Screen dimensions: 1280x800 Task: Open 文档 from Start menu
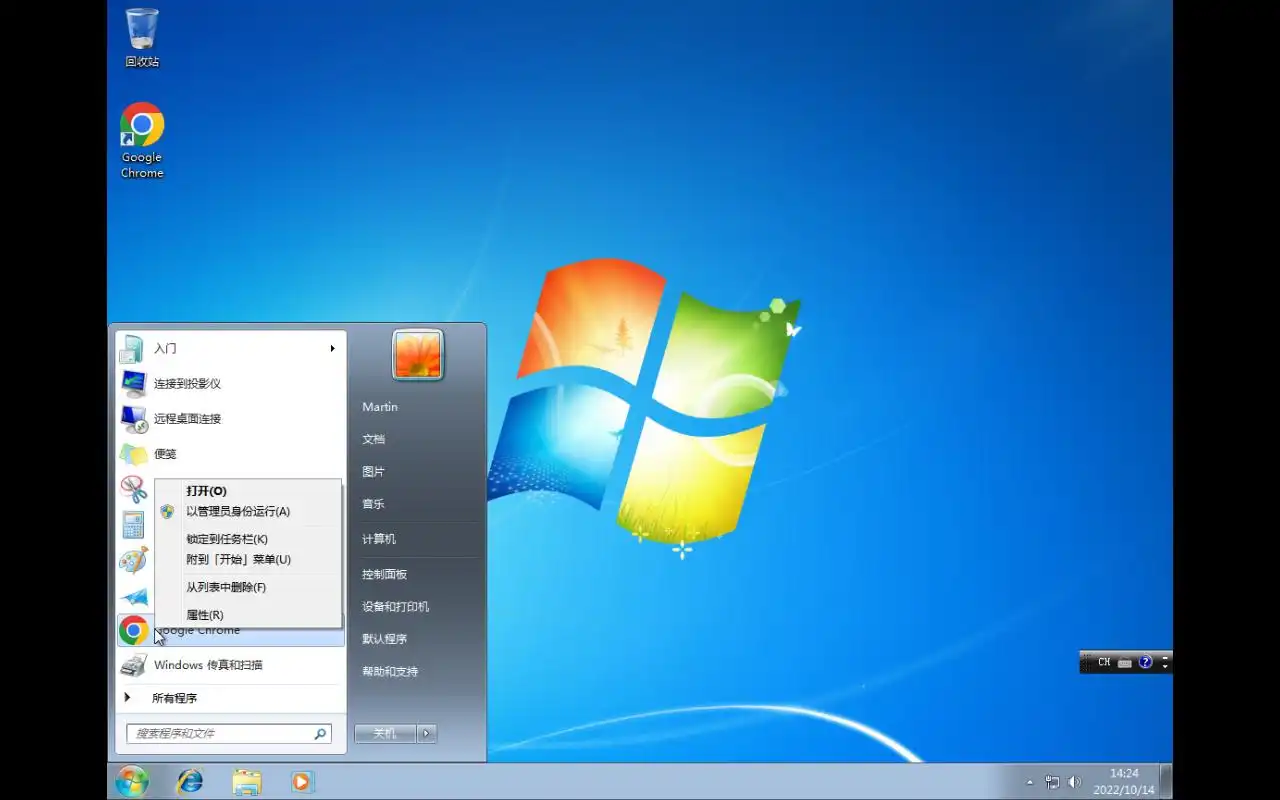pos(373,439)
